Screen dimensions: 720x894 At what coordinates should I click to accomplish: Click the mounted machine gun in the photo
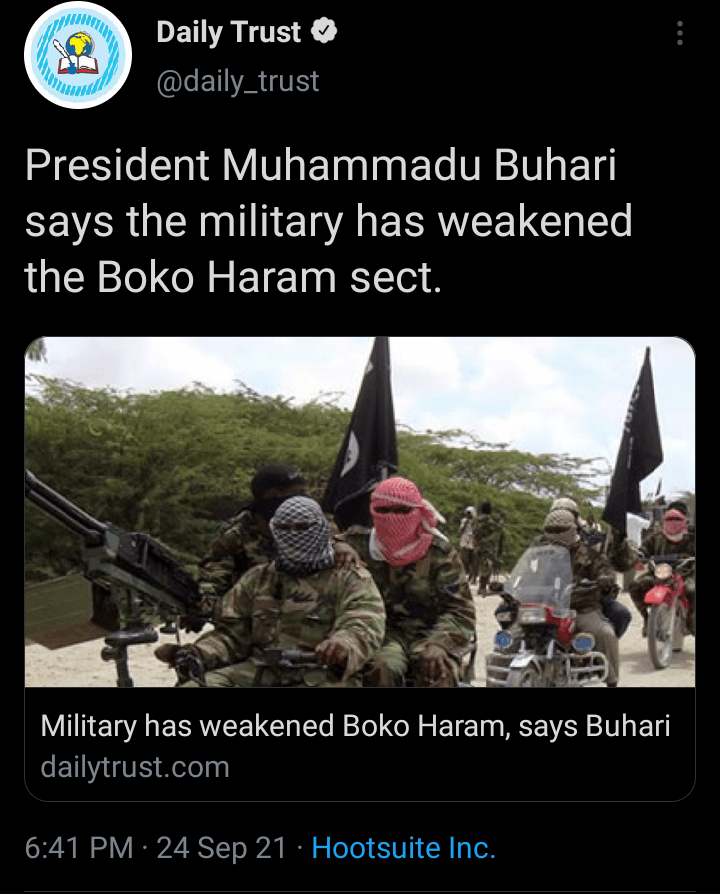108,559
